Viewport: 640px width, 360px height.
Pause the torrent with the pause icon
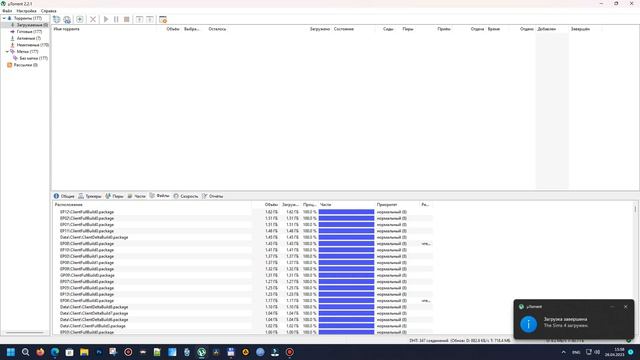116,20
